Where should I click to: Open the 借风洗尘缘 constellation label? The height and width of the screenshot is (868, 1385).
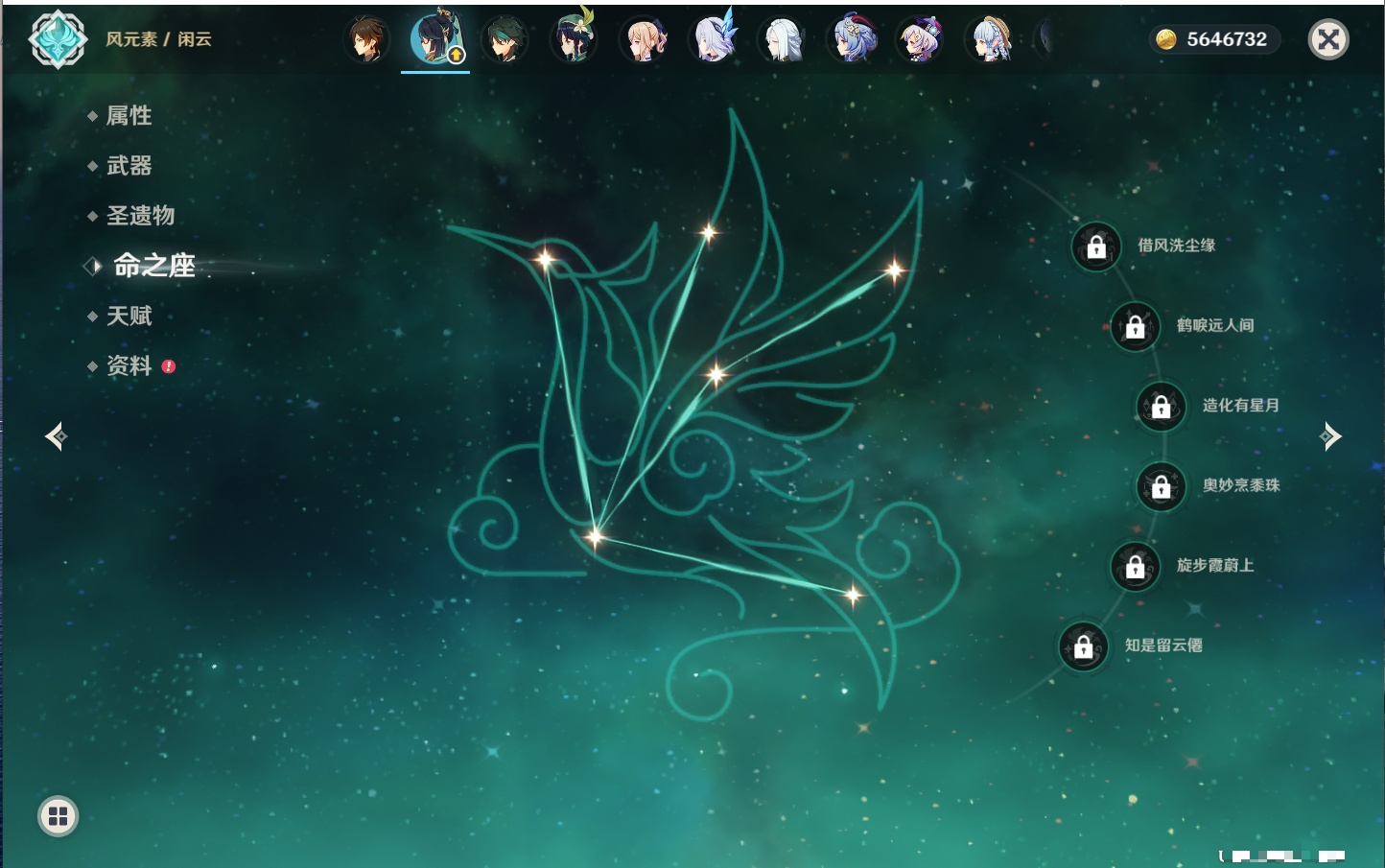click(x=1176, y=246)
